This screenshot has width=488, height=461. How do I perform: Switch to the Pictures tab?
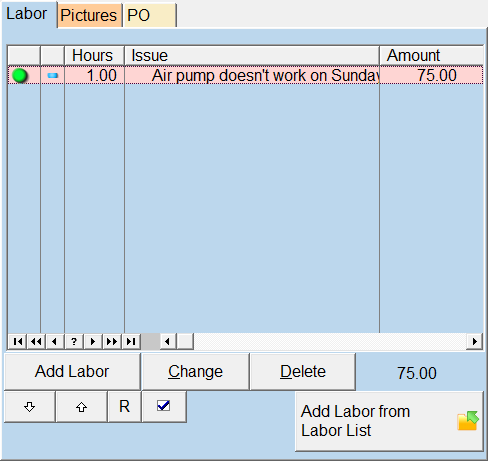(89, 15)
